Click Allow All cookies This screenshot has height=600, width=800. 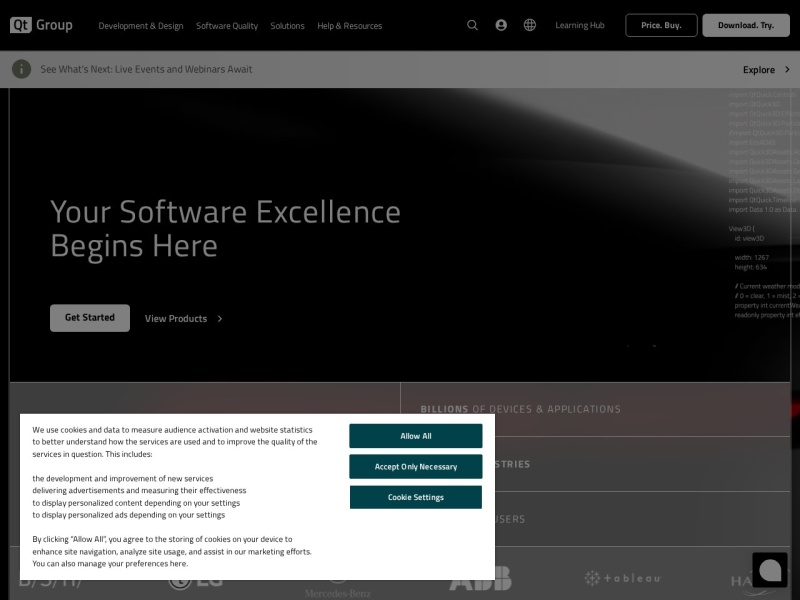416,436
